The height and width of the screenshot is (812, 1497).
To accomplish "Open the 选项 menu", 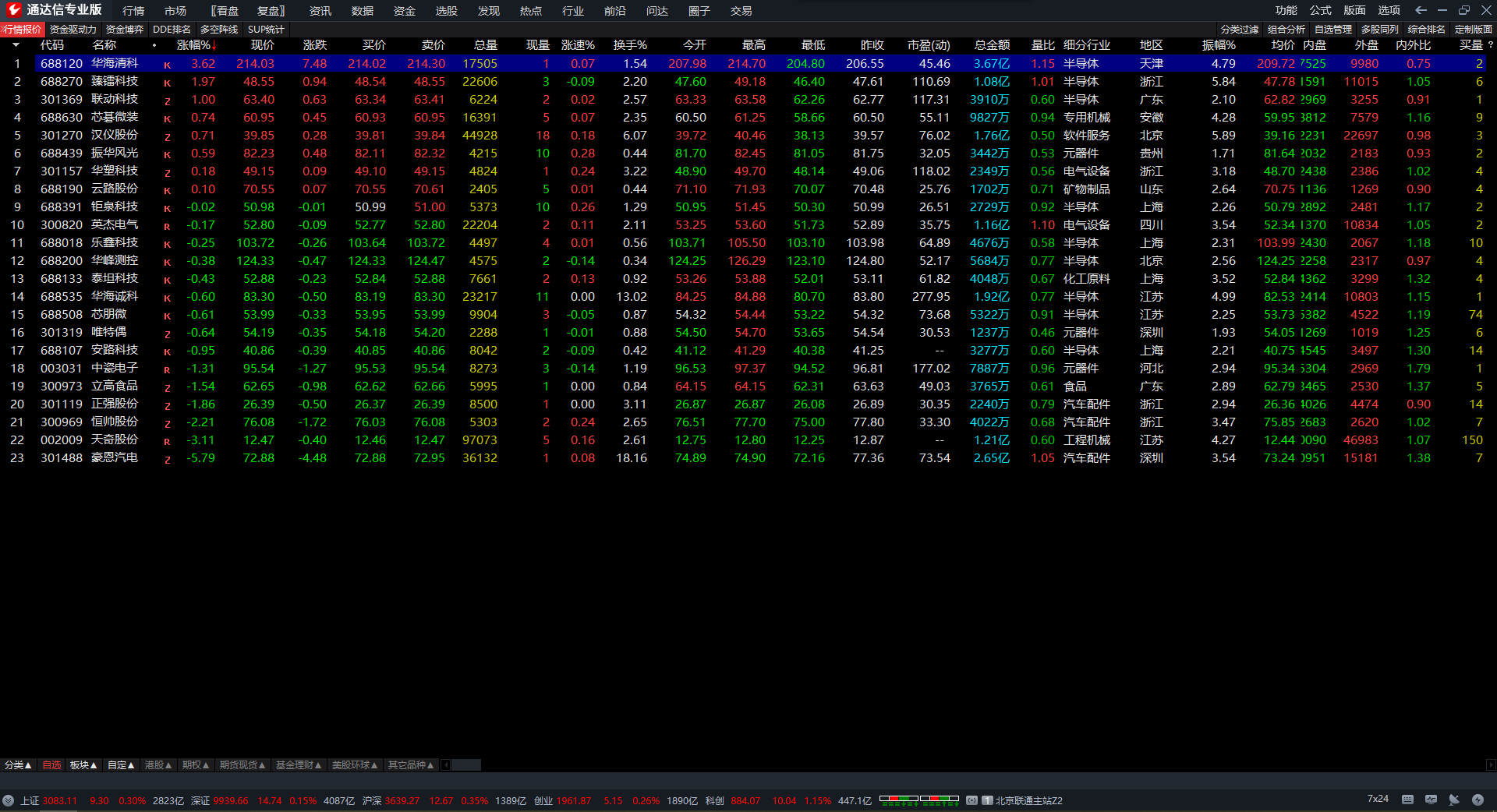I will point(1389,10).
